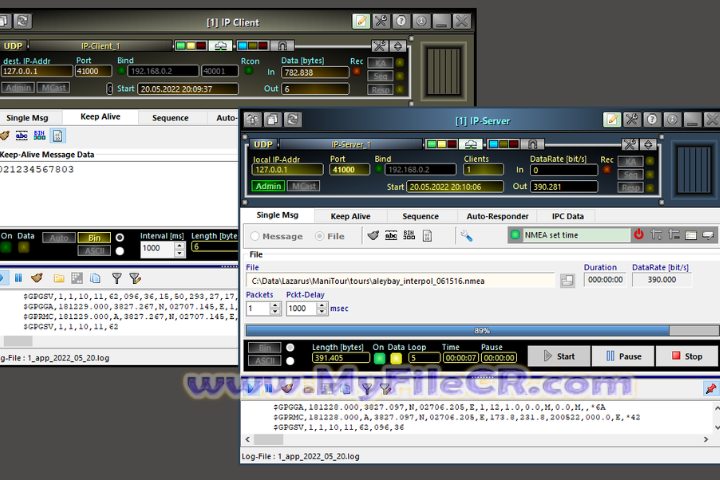Image resolution: width=720 pixels, height=480 pixels.
Task: Select BIN format icon in IP-Server toolbar
Action: click(409, 236)
